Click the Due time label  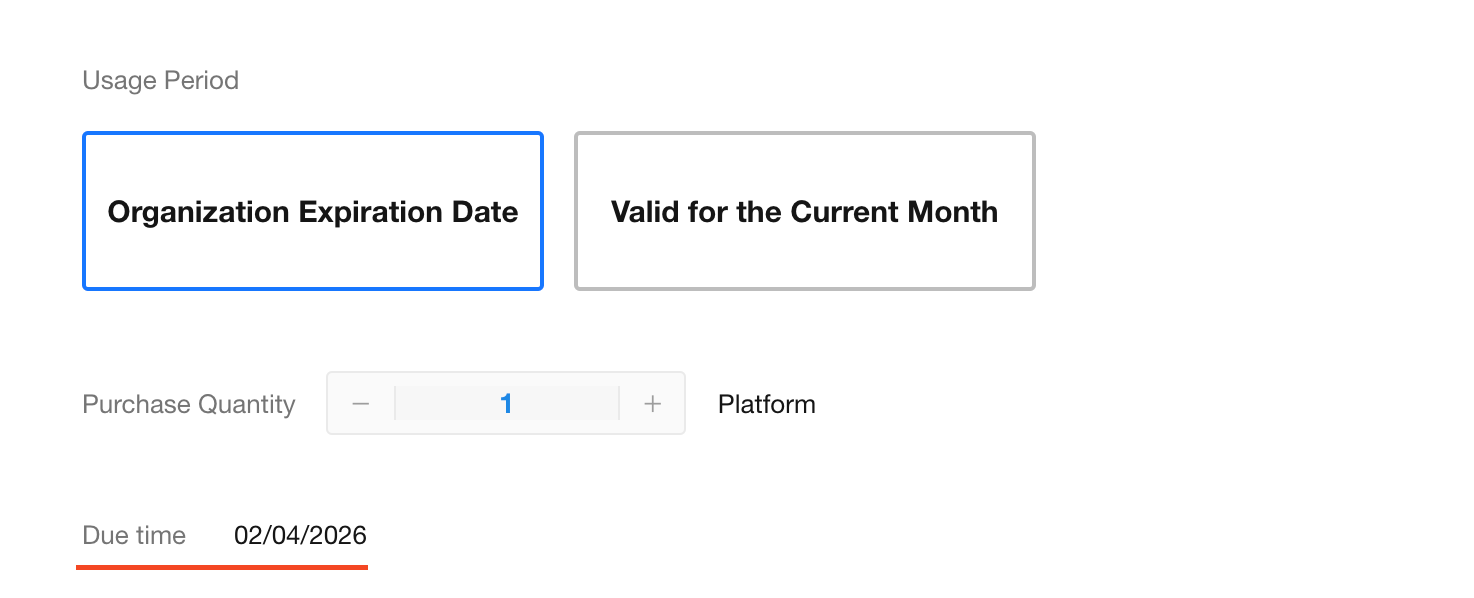coord(134,535)
